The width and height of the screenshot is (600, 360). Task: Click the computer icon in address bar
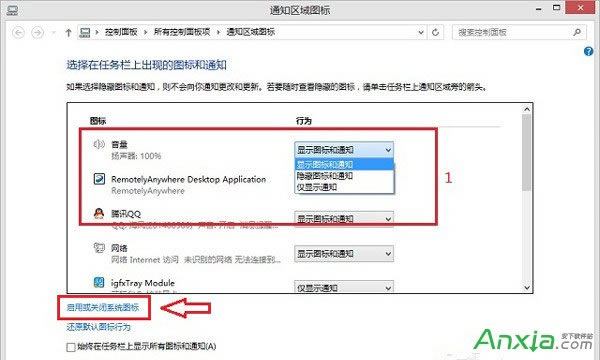pos(85,33)
